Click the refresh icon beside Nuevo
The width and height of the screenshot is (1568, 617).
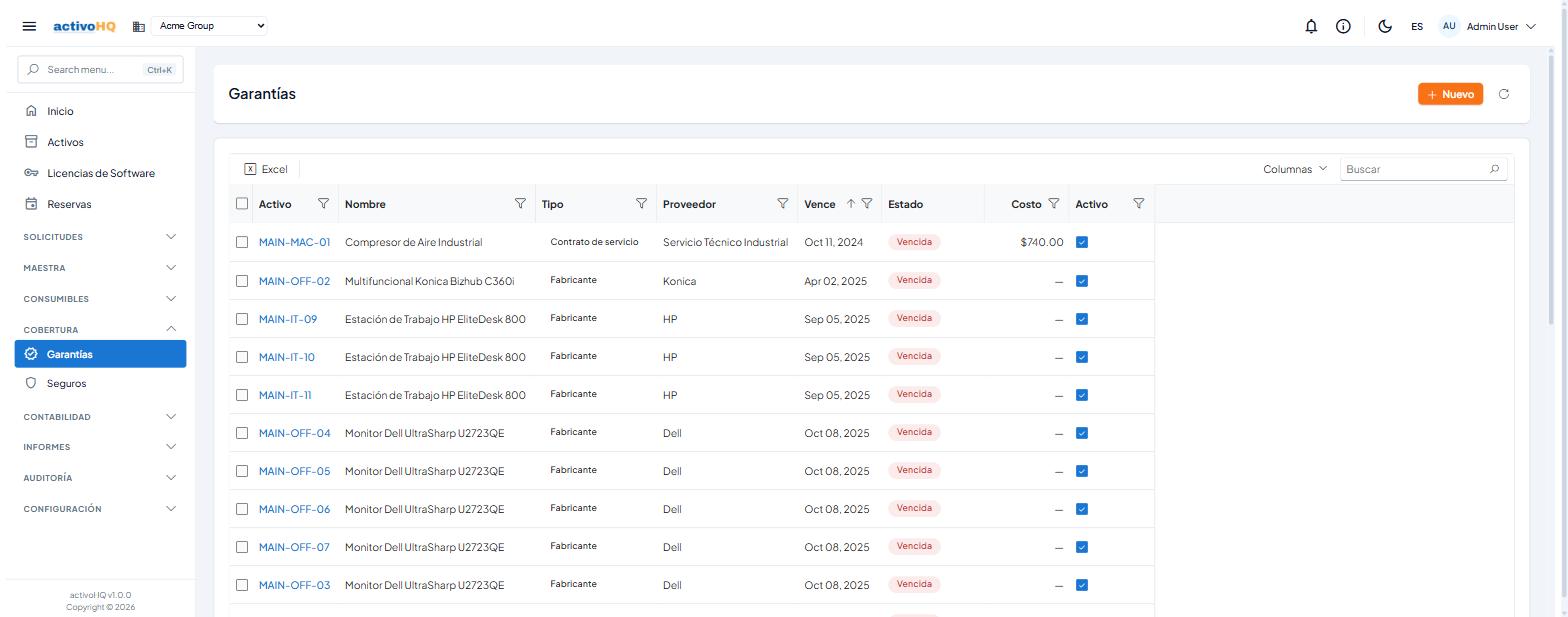[1503, 94]
